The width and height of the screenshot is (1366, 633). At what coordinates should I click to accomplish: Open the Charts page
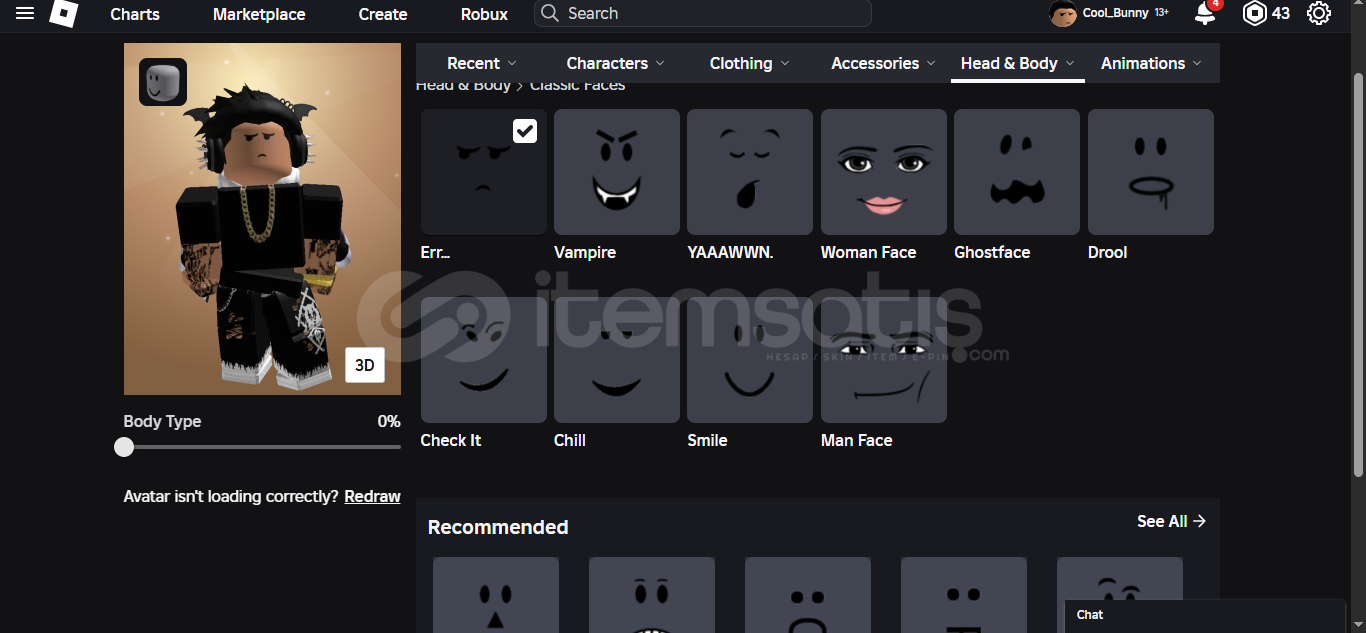(135, 14)
